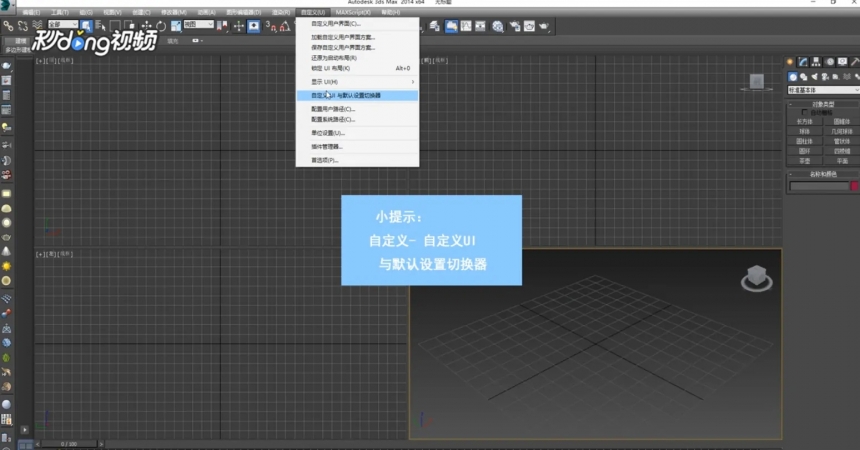Click the Select and Link chain icon
The image size is (860, 450).
(8, 26)
